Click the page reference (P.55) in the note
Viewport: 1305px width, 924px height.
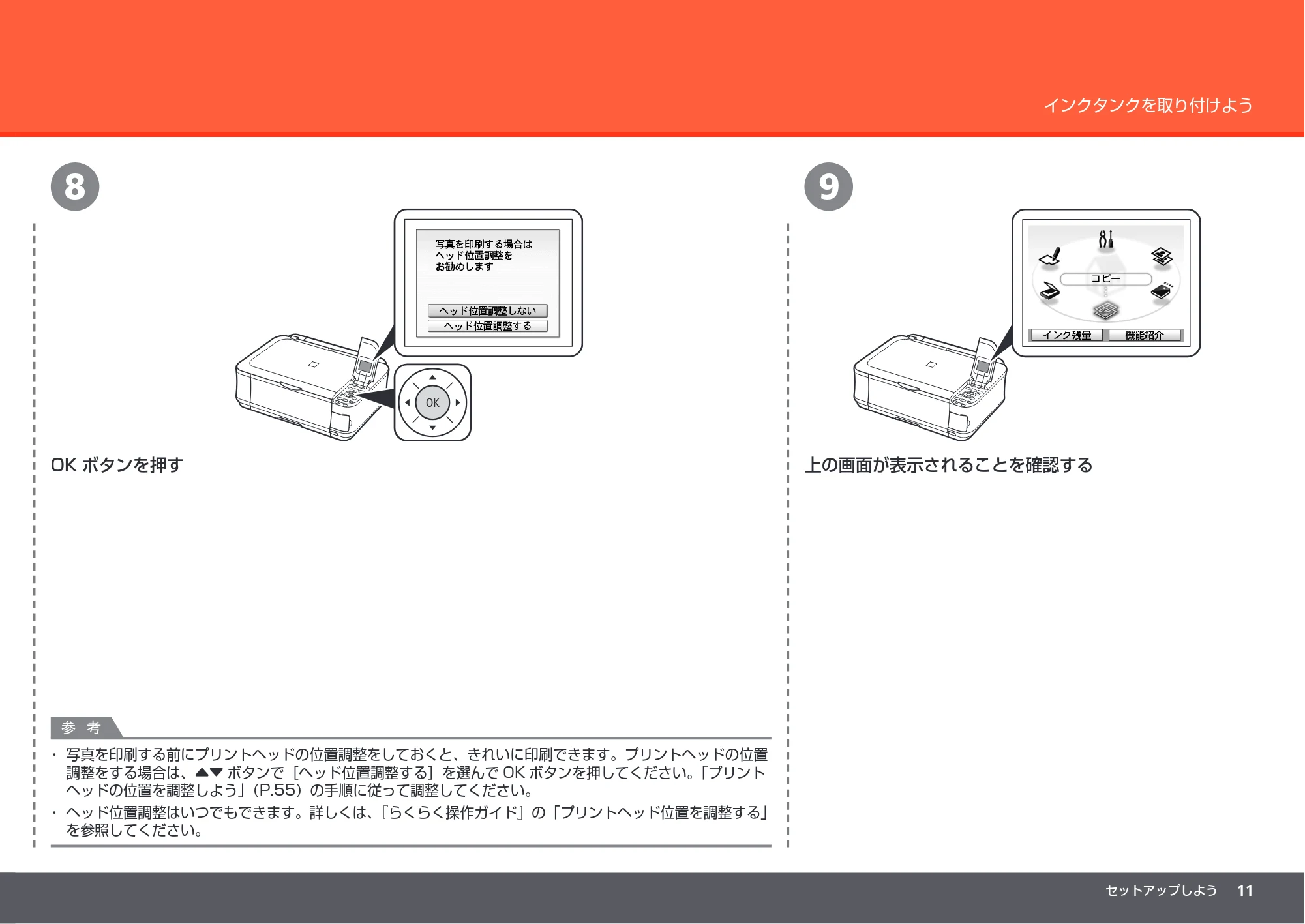coord(278,790)
